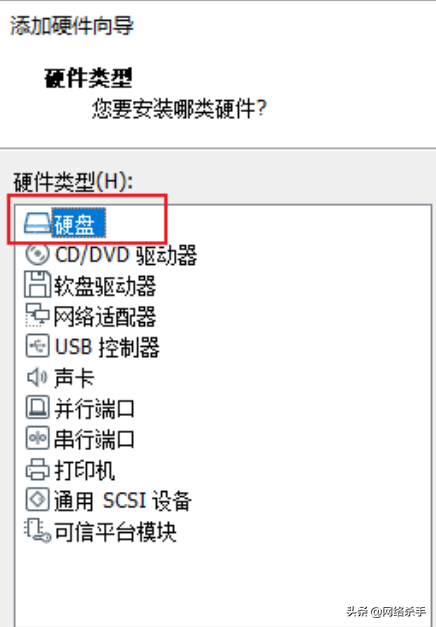Click the hard disk drive icon

37,223
